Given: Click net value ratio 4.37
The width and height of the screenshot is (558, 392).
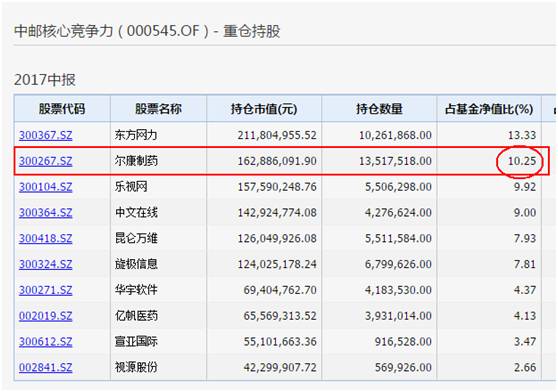Looking at the screenshot, I should pos(525,290).
